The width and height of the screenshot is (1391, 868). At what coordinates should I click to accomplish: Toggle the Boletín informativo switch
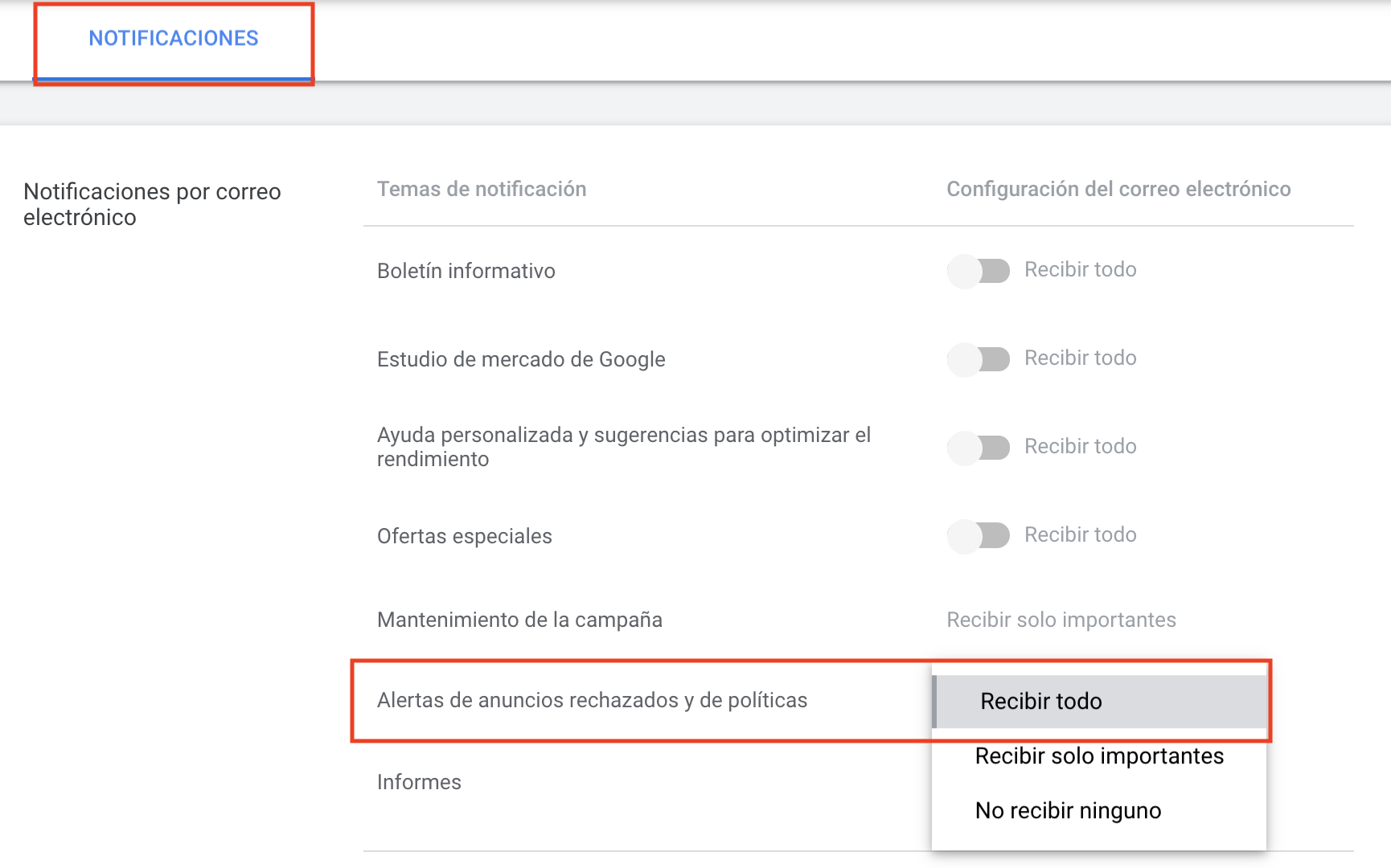pos(979,271)
